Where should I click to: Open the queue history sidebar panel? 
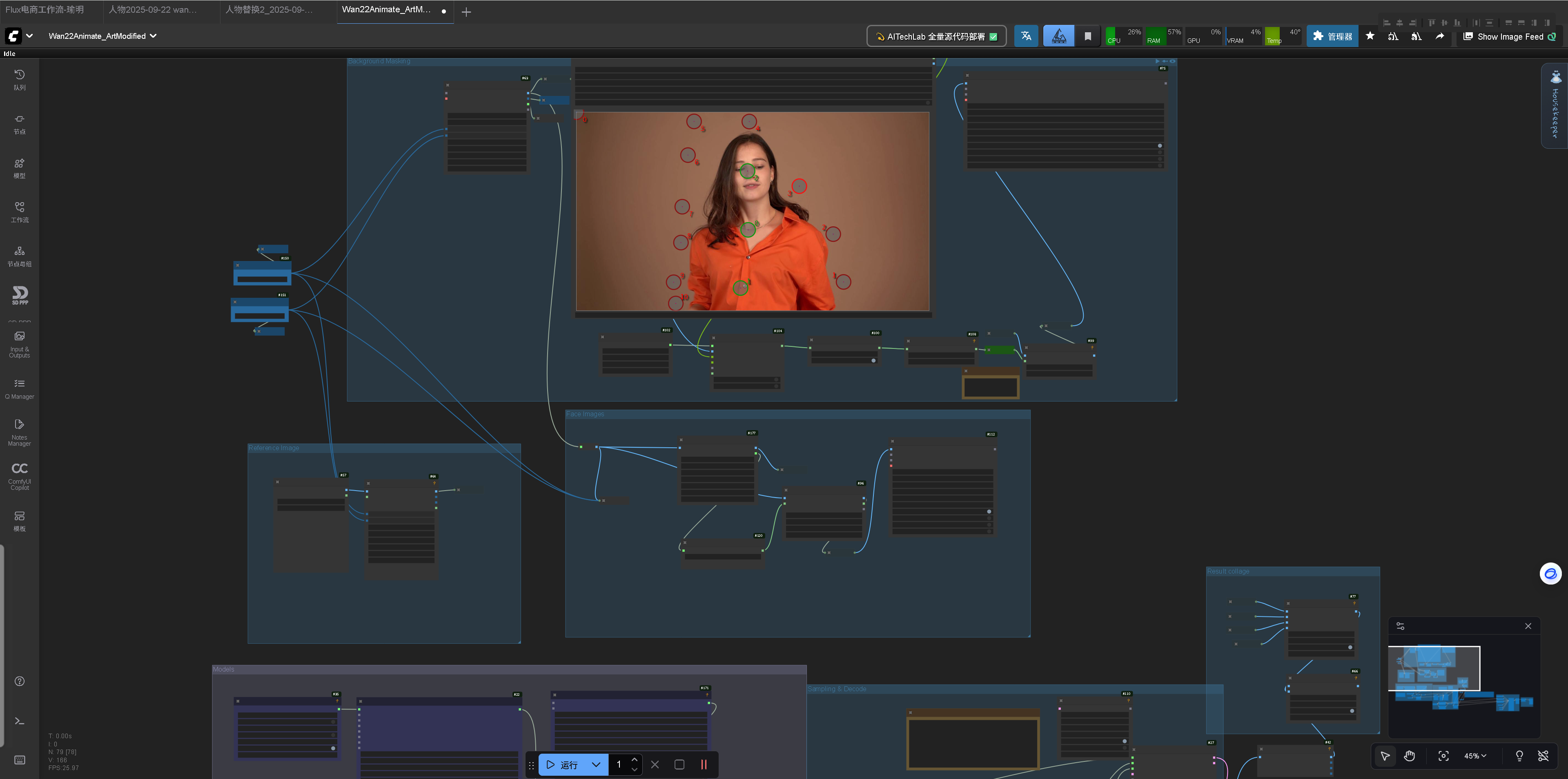click(20, 79)
